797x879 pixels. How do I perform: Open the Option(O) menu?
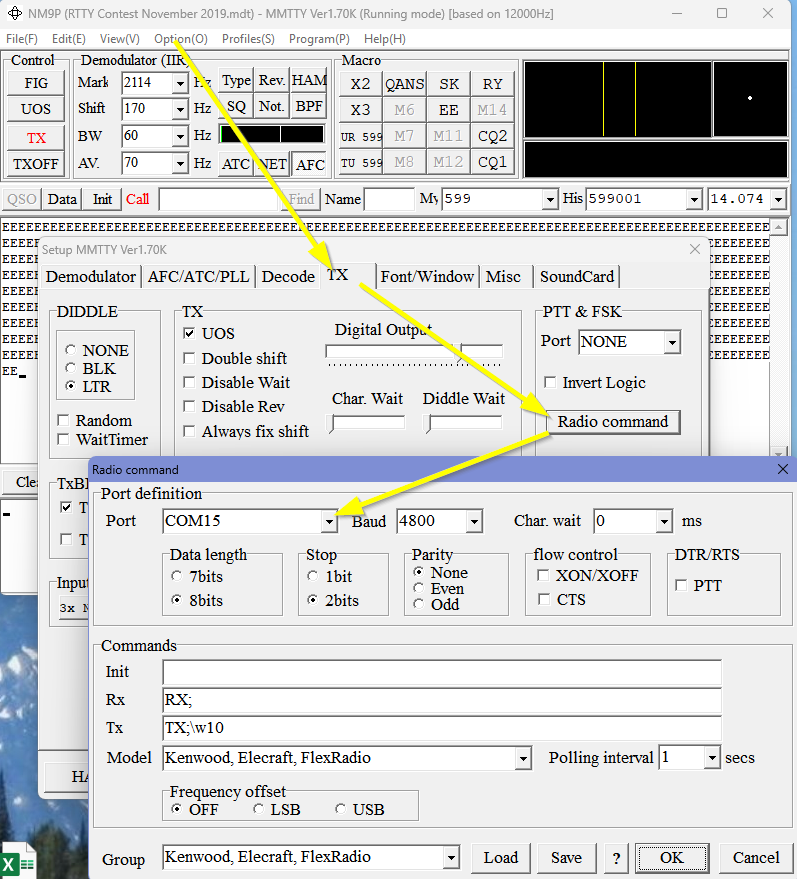181,39
